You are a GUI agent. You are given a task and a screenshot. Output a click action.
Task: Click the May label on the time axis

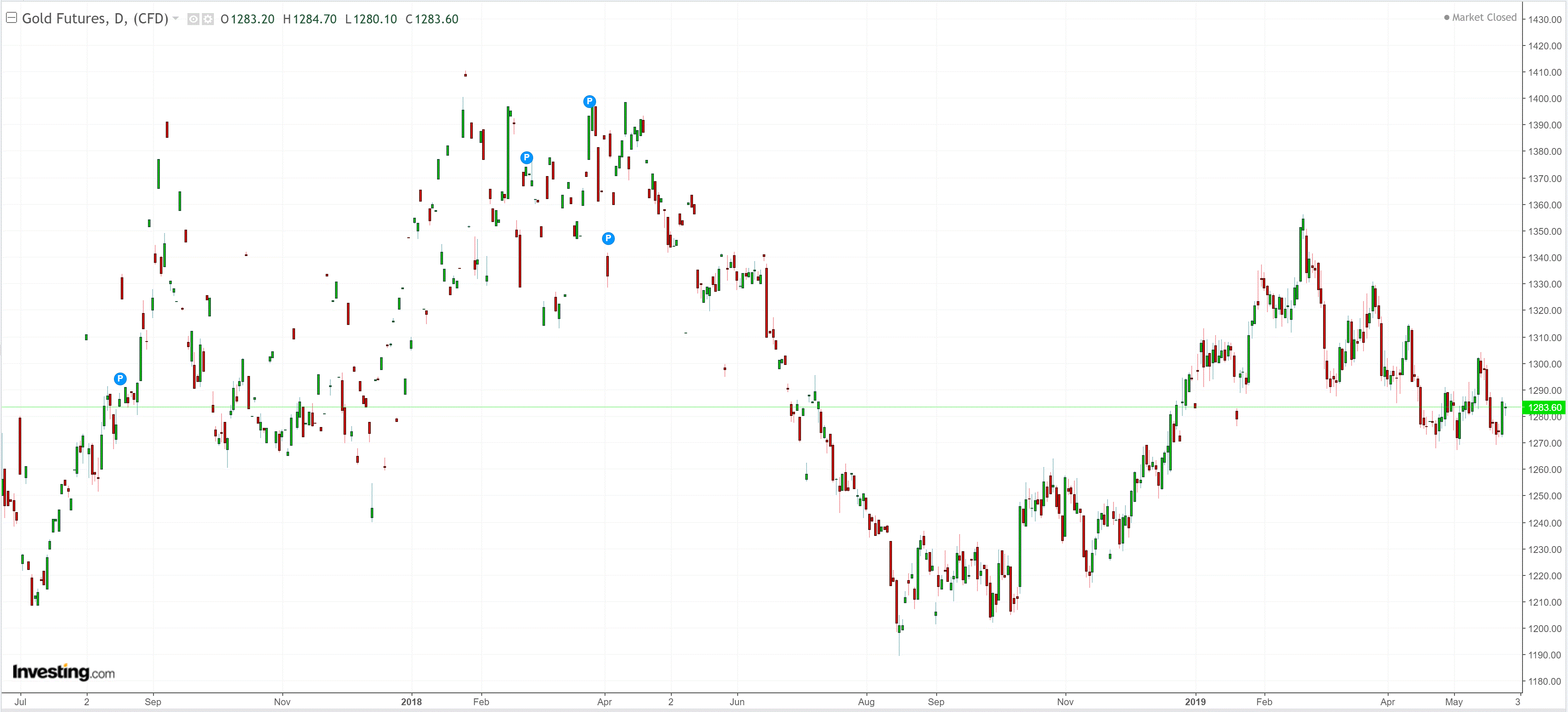pyautogui.click(x=1454, y=702)
